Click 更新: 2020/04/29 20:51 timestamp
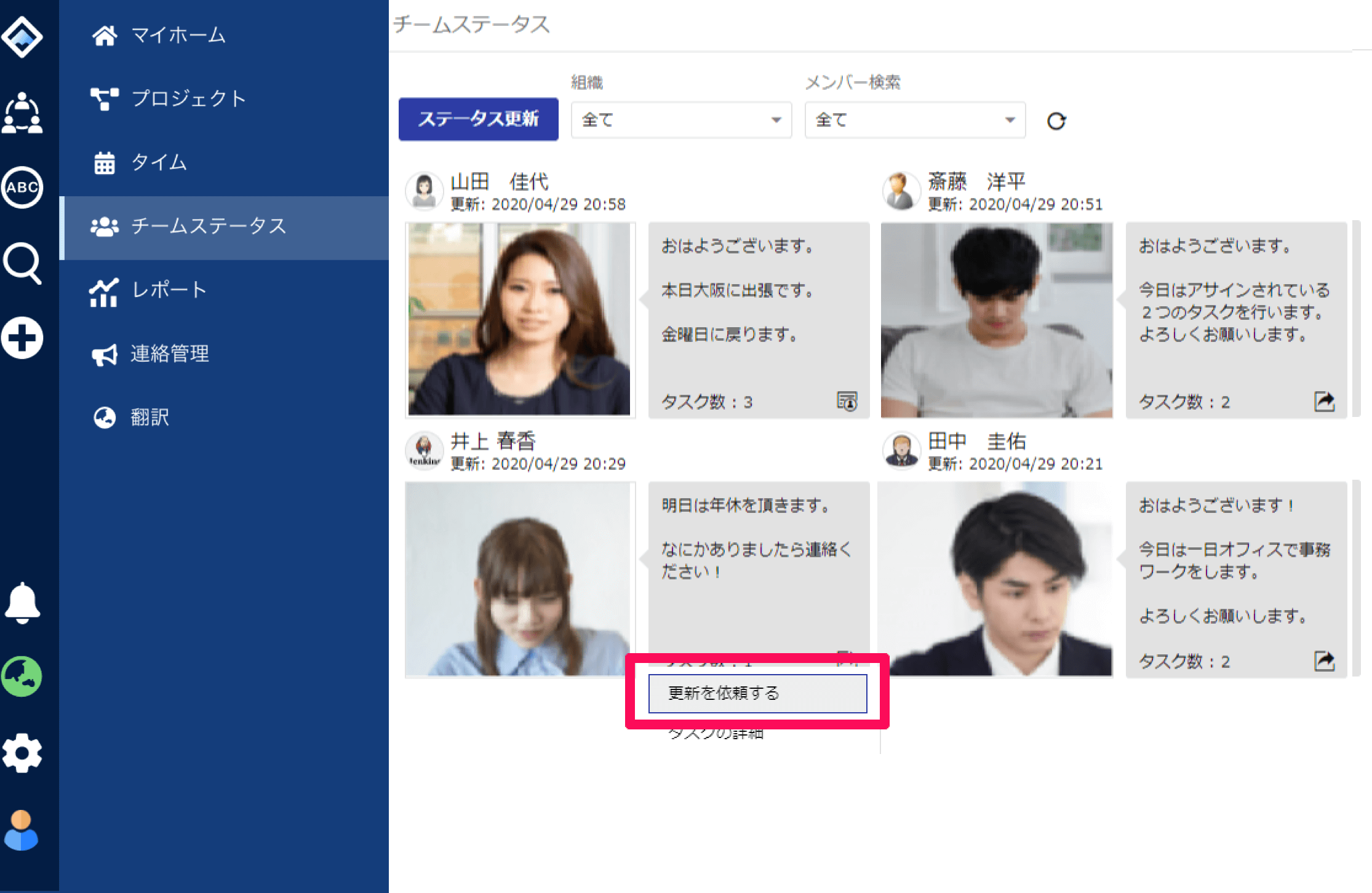Image resolution: width=1372 pixels, height=893 pixels. point(1015,204)
